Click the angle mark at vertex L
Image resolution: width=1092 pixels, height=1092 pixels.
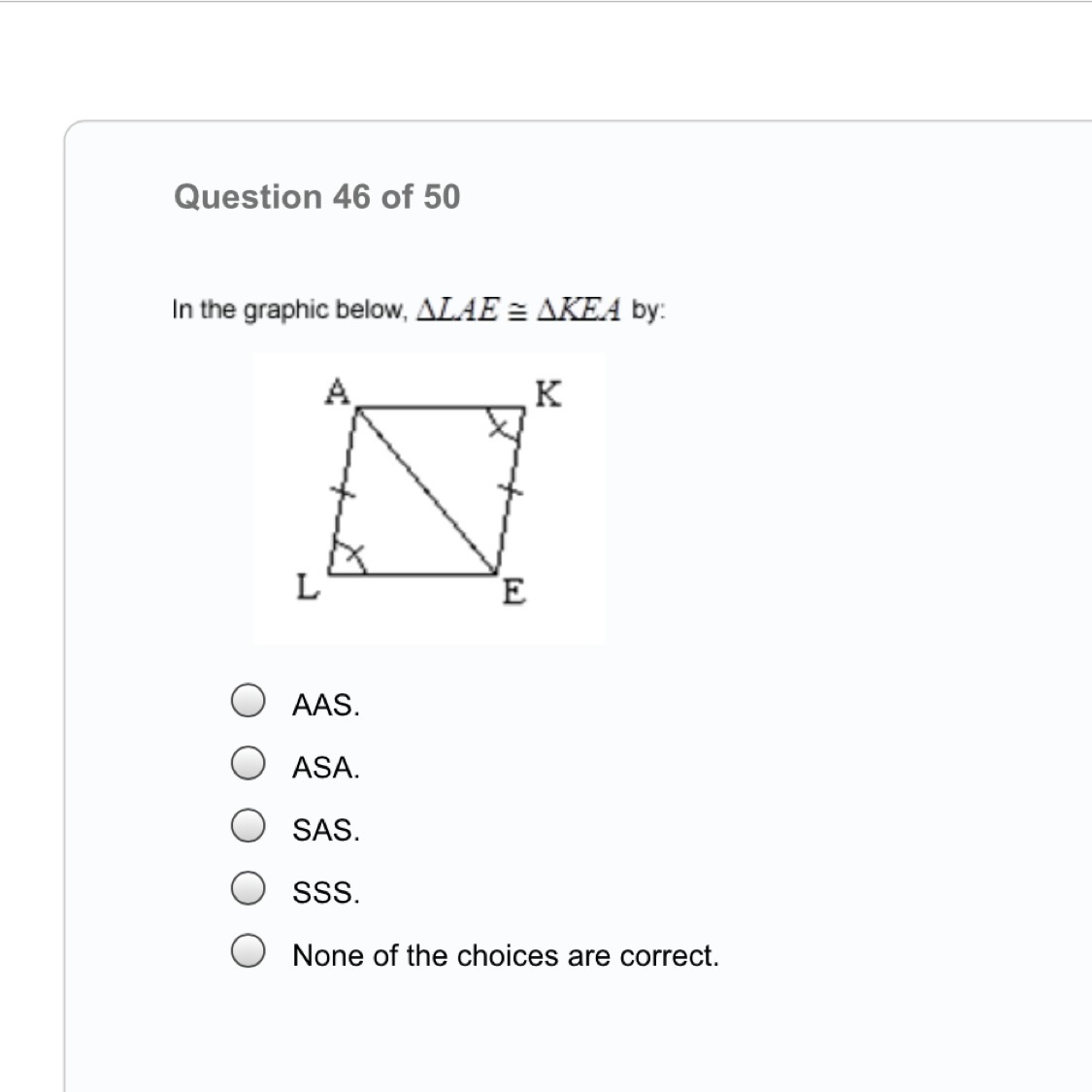347,555
